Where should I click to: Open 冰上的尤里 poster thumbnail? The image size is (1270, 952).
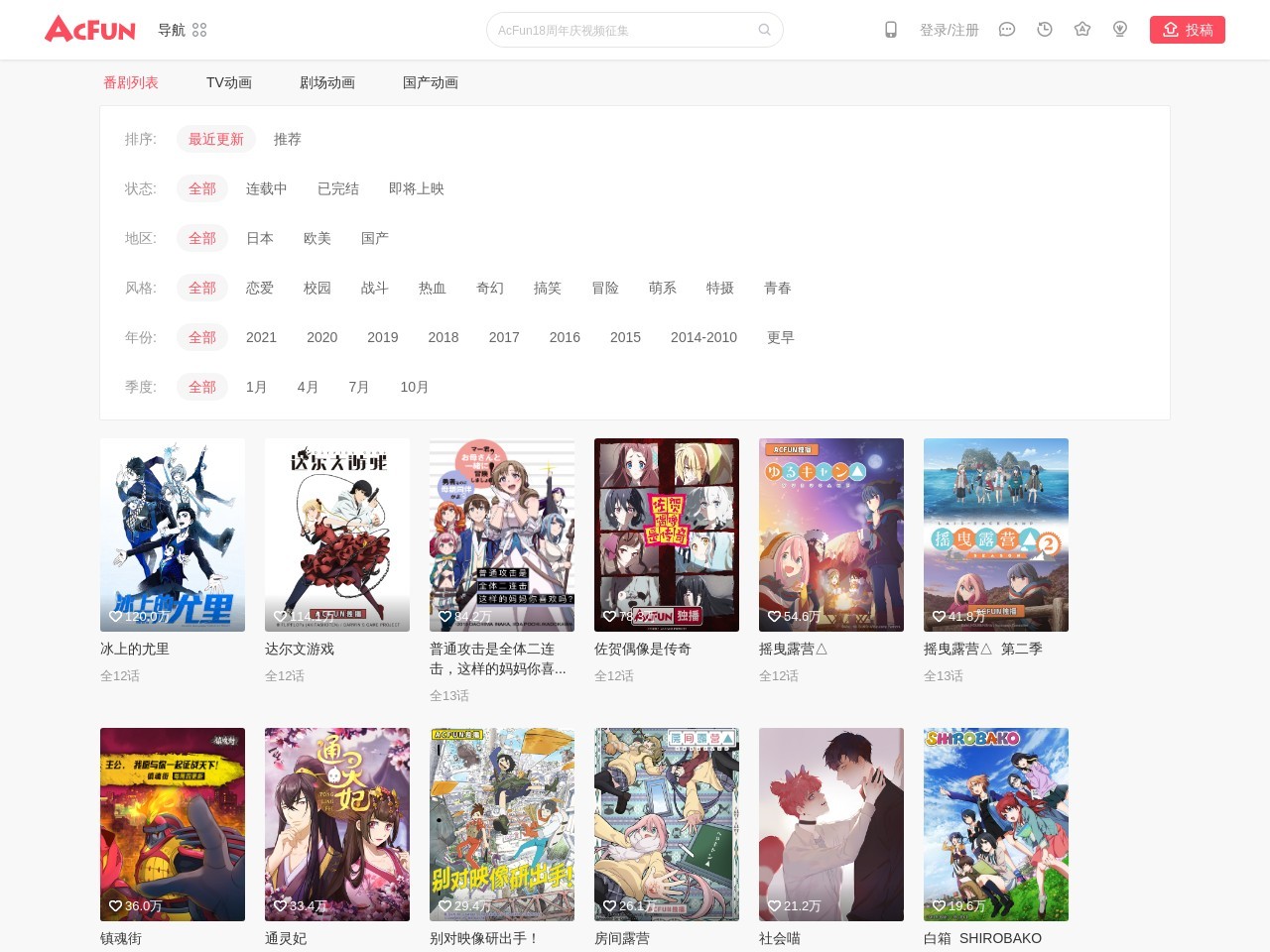(173, 535)
